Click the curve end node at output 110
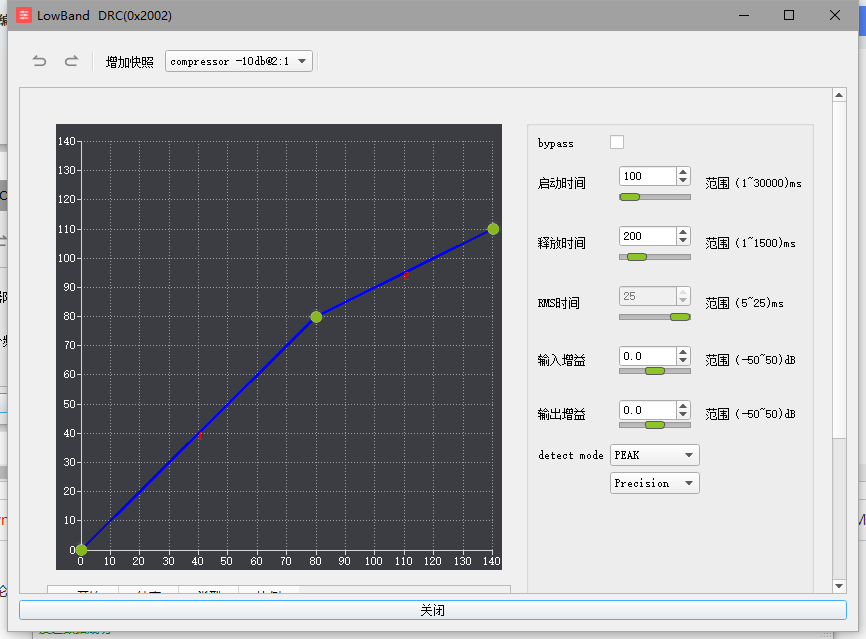866x639 pixels. pyautogui.click(x=493, y=229)
